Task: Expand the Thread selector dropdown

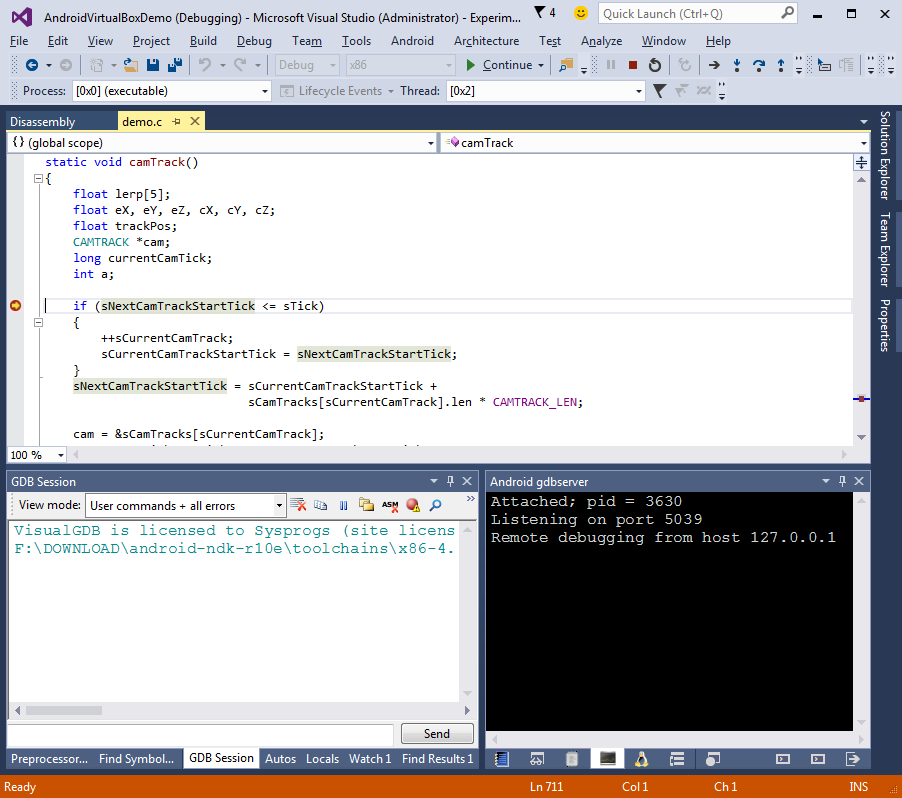Action: [x=639, y=91]
